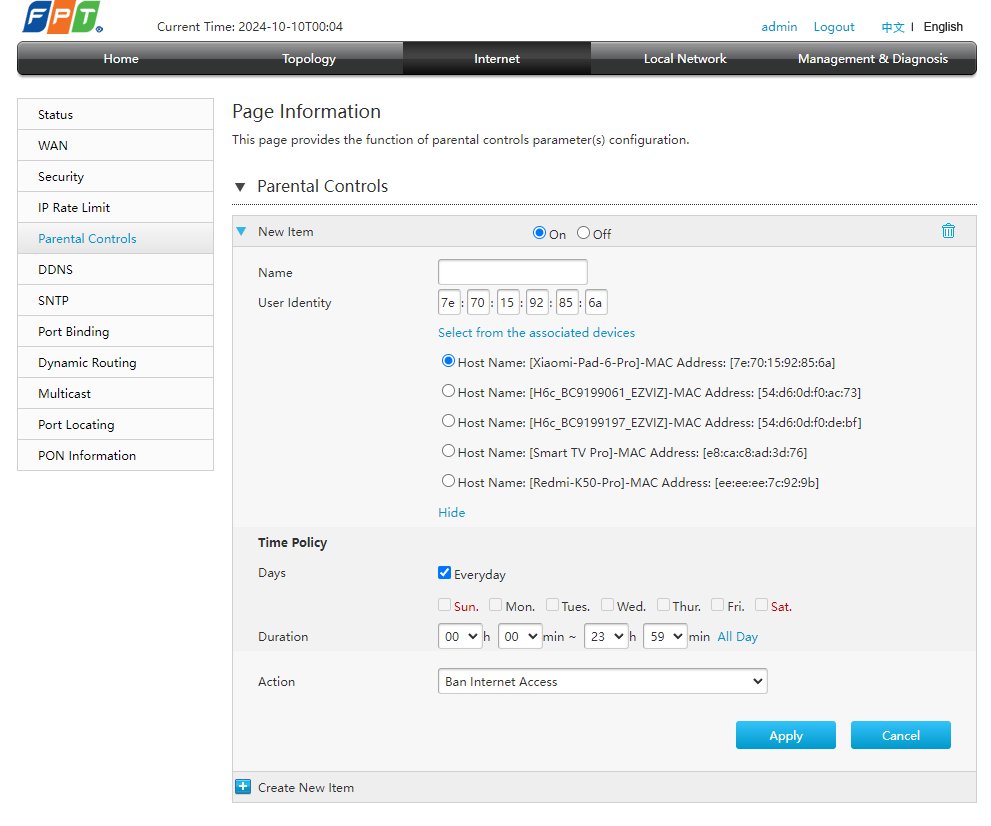Image resolution: width=991 pixels, height=826 pixels.
Task: Open WAN in the sidebar
Action: coord(116,145)
